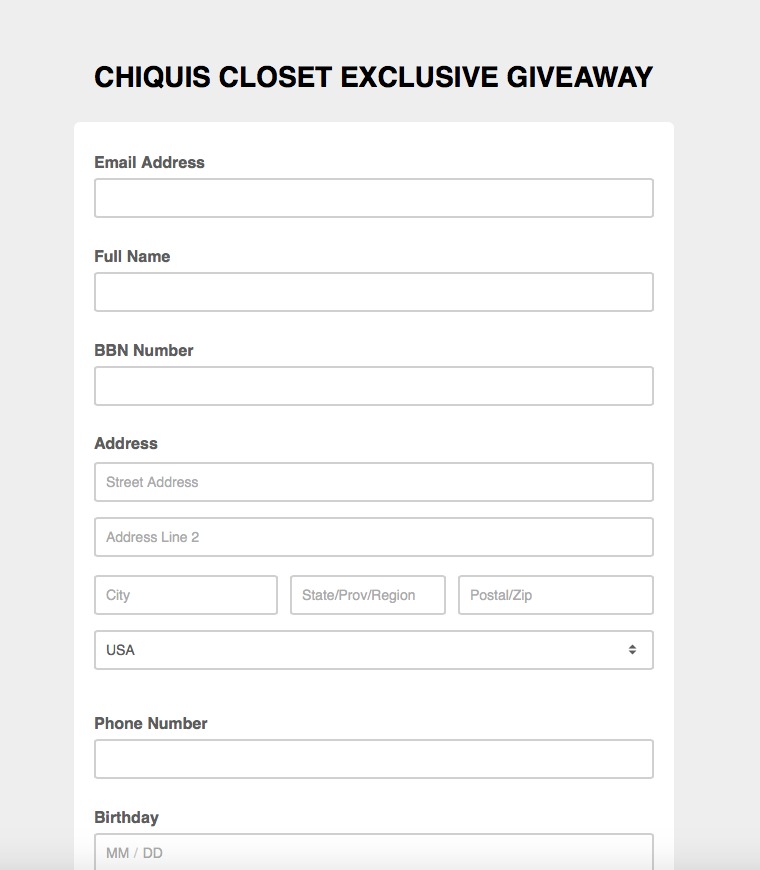The image size is (760, 870).
Task: Click the USA text in country selector
Action: 121,650
